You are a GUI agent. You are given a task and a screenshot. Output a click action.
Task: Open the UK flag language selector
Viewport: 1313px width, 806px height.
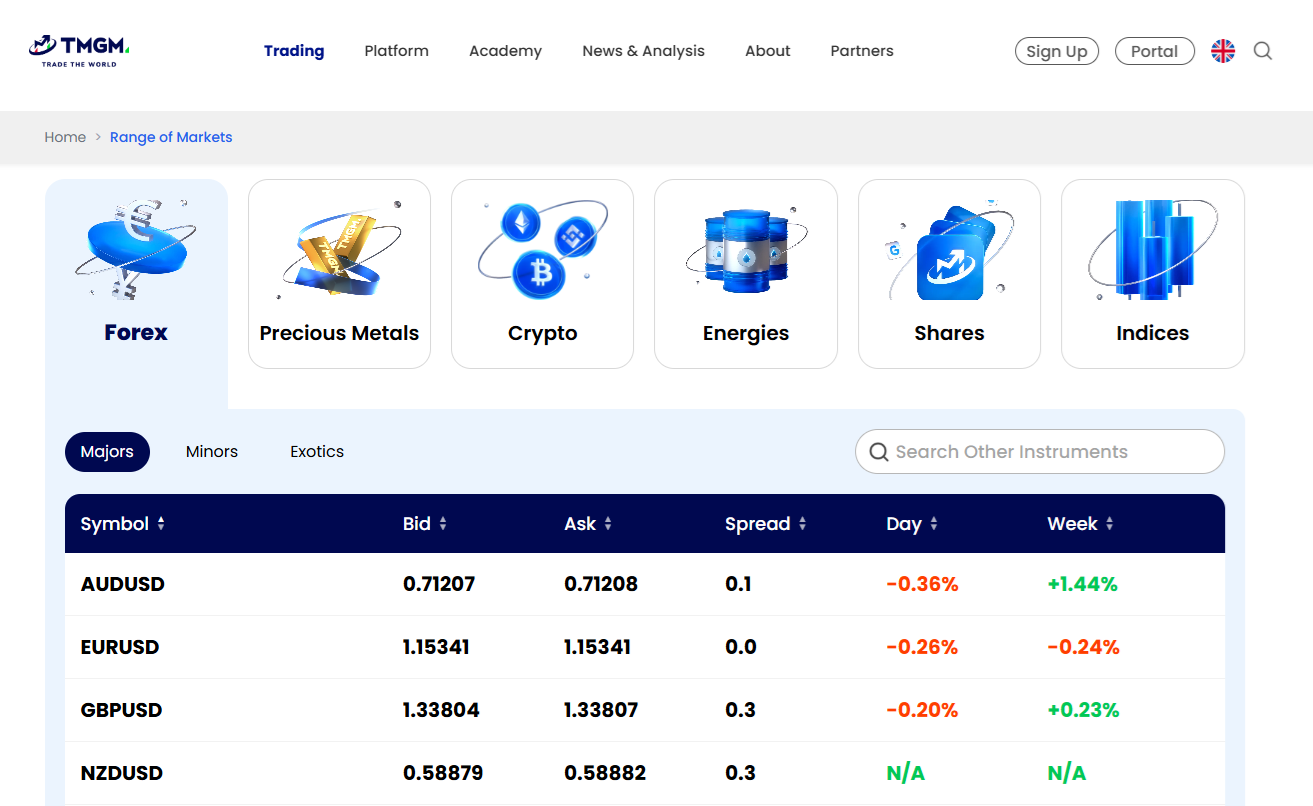(1223, 51)
